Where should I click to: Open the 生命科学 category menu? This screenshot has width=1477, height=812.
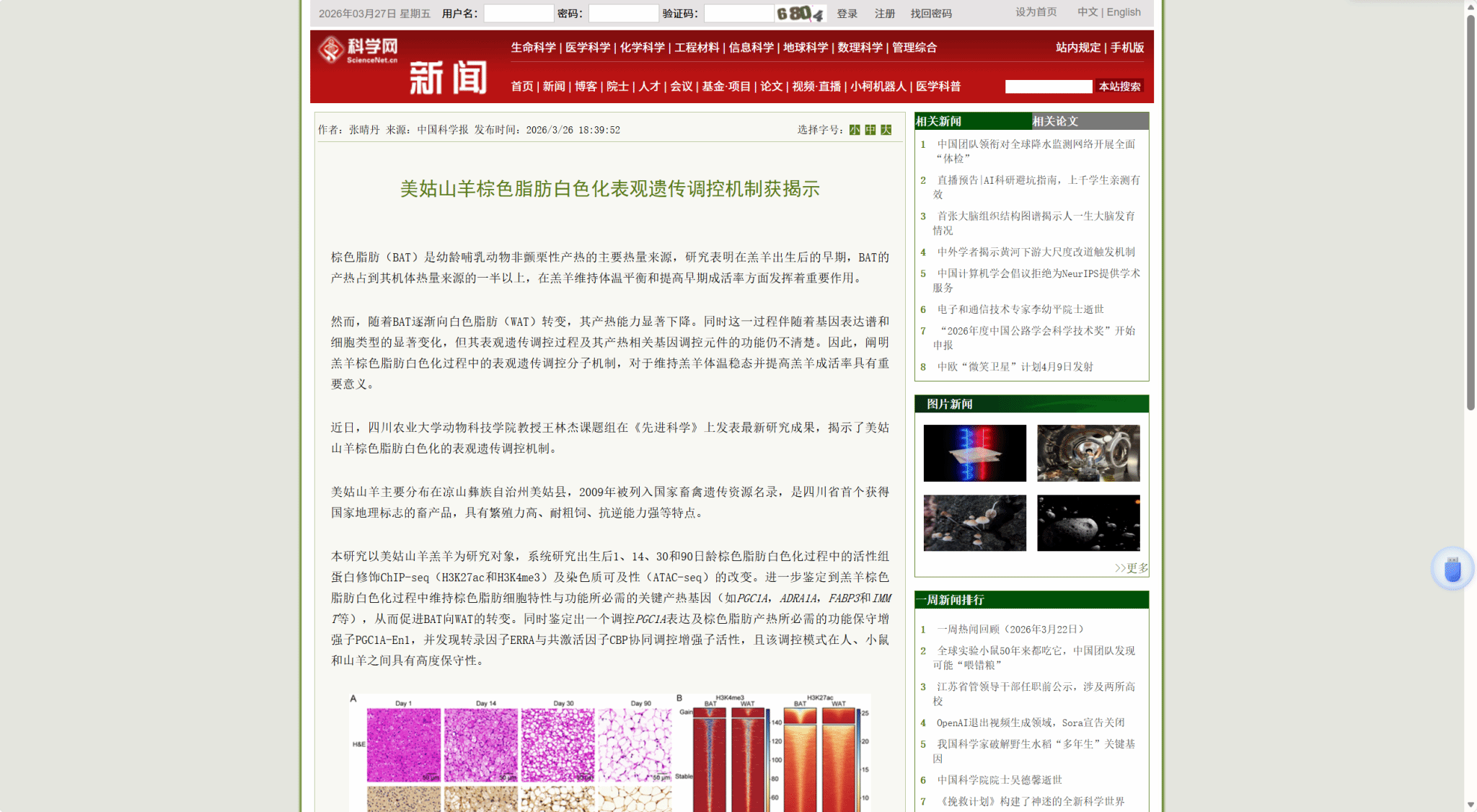coord(533,48)
